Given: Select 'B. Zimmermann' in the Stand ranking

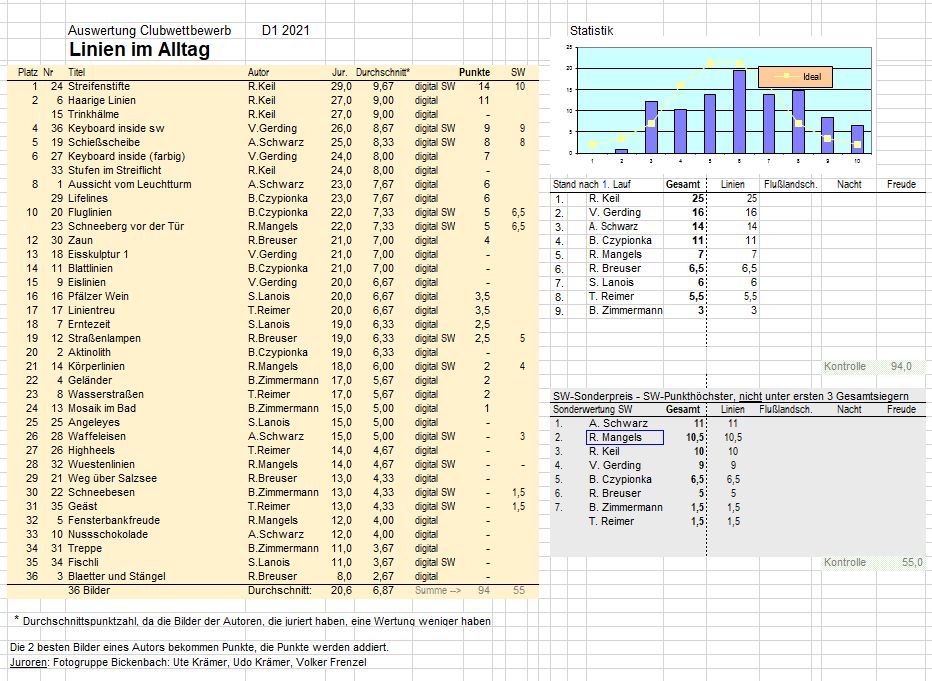Looking at the screenshot, I should [x=625, y=310].
